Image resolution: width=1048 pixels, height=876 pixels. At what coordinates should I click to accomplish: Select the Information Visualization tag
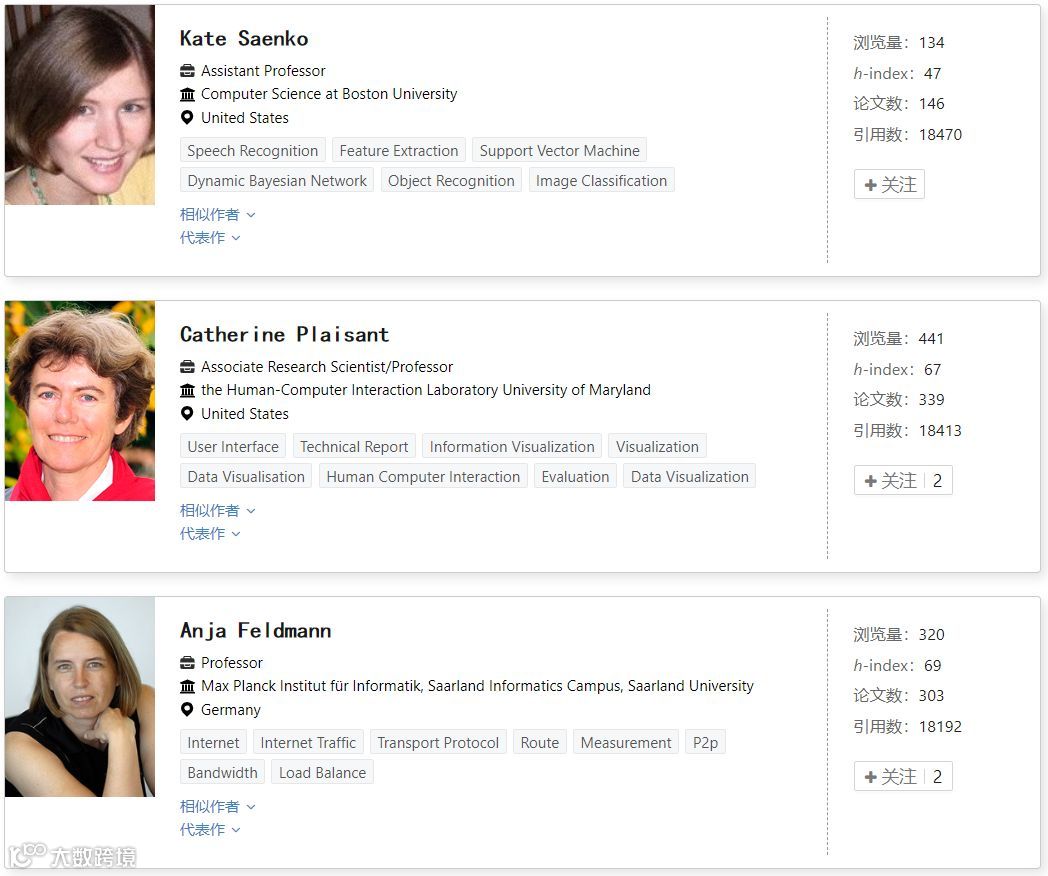coord(512,447)
